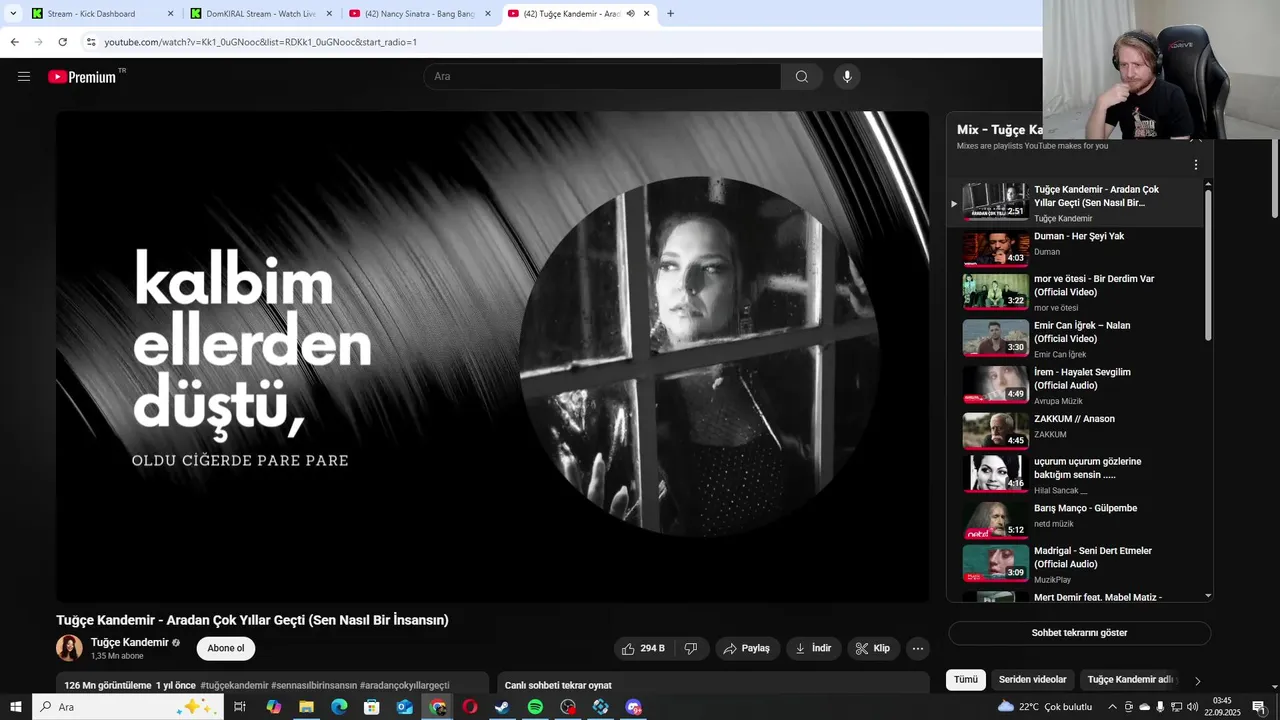Select the Tümü filter chip
Viewport: 1280px width, 720px height.
tap(966, 680)
